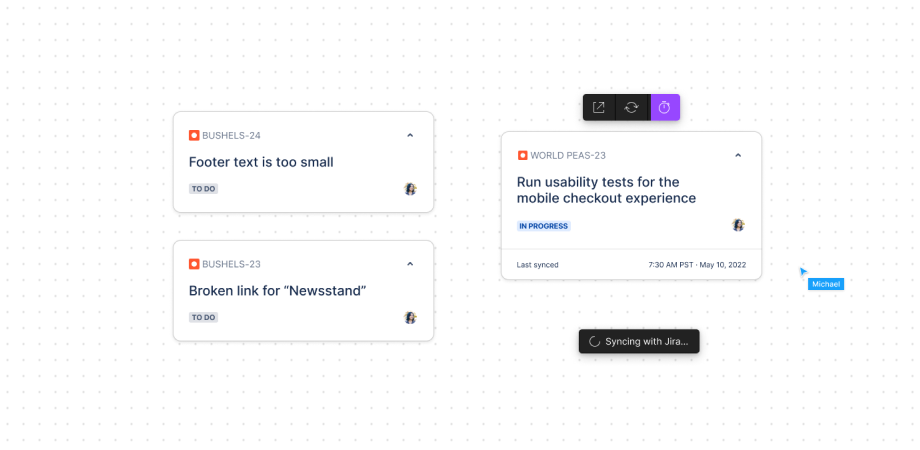Select the Broken link for "Newsstand" title
Image resolution: width=920 pixels, height=450 pixels.
pyautogui.click(x=277, y=291)
